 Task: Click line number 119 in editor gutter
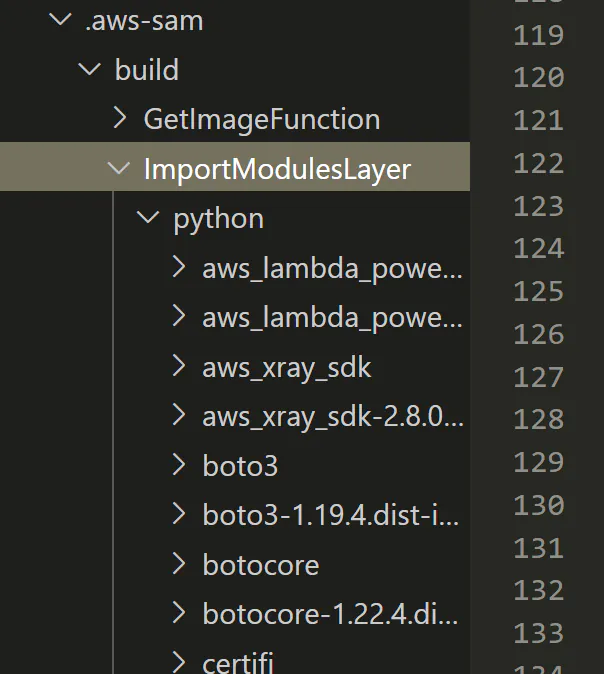tap(538, 35)
